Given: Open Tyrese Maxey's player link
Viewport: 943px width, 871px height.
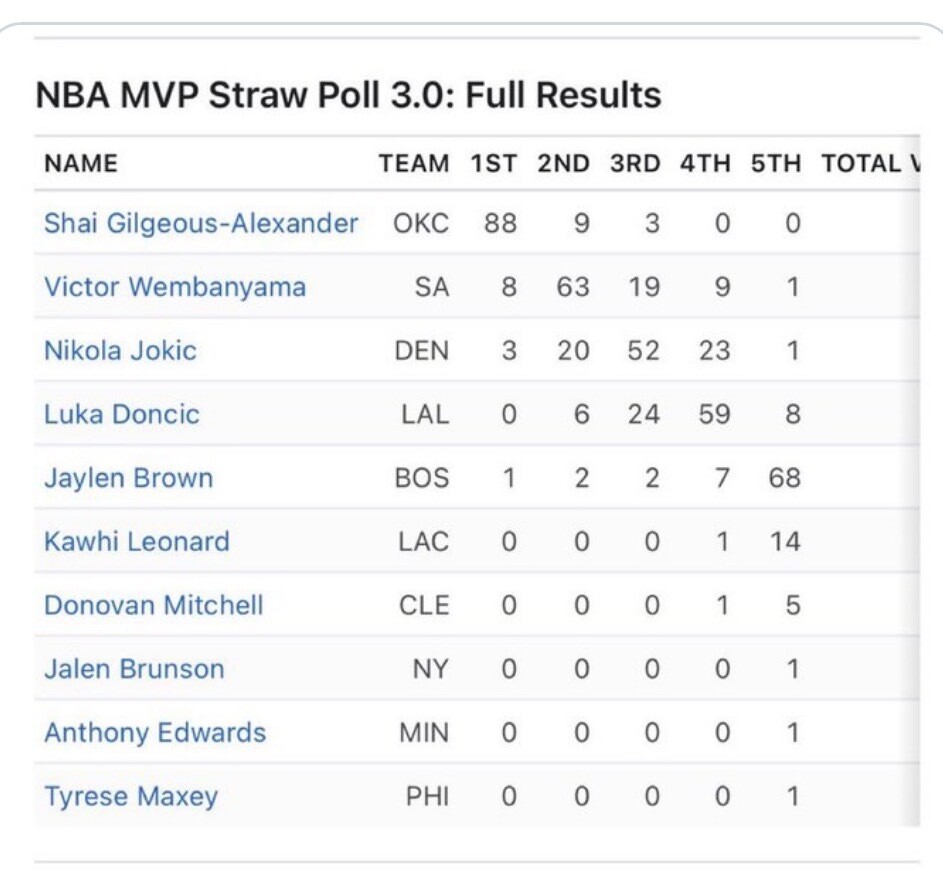Looking at the screenshot, I should click(x=131, y=797).
